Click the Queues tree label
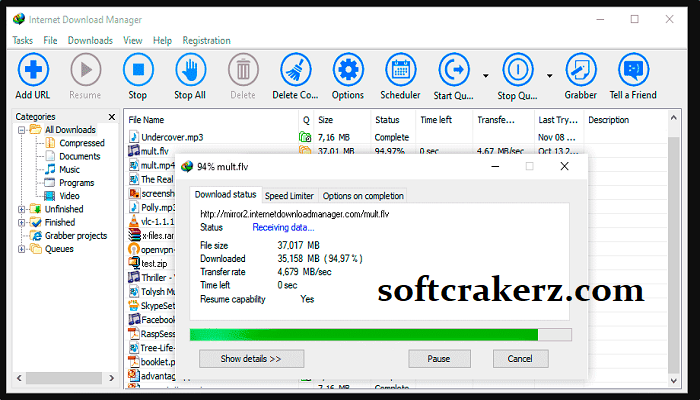The width and height of the screenshot is (700, 400). coord(59,249)
